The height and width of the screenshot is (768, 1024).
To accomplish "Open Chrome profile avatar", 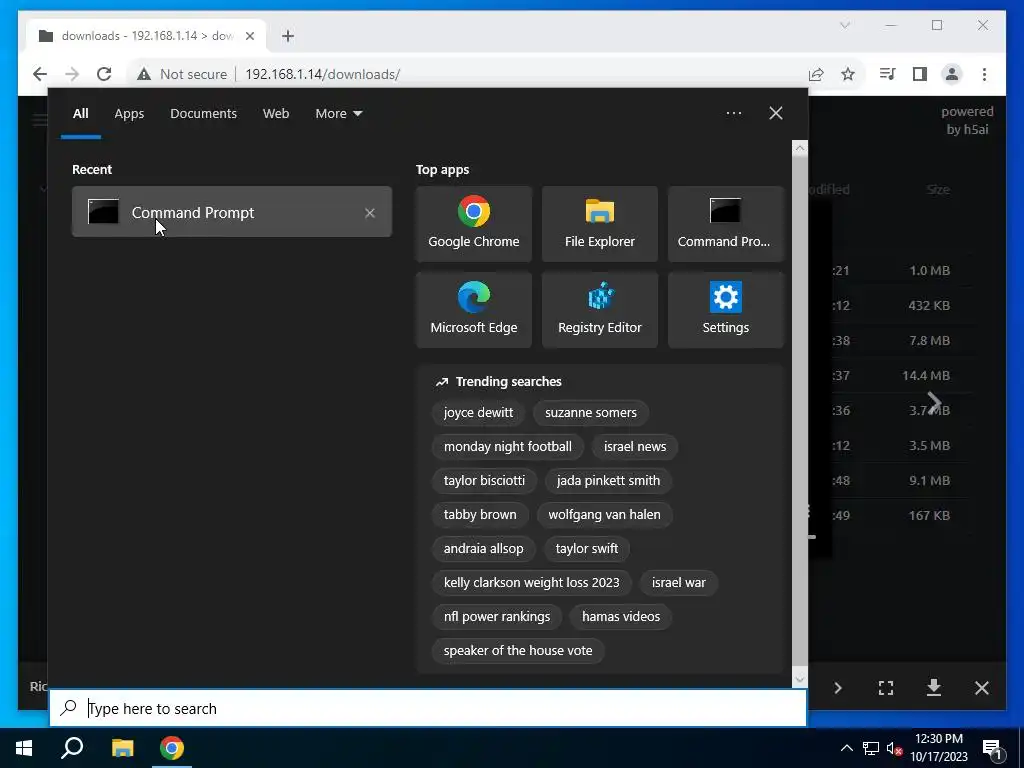I will pos(952,74).
